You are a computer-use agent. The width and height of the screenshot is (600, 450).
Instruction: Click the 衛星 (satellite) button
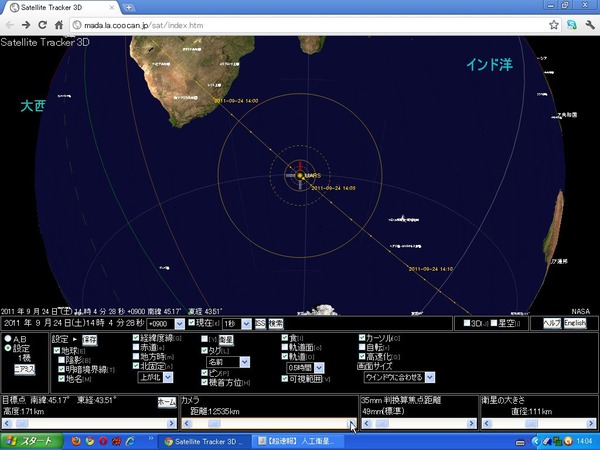pos(226,340)
